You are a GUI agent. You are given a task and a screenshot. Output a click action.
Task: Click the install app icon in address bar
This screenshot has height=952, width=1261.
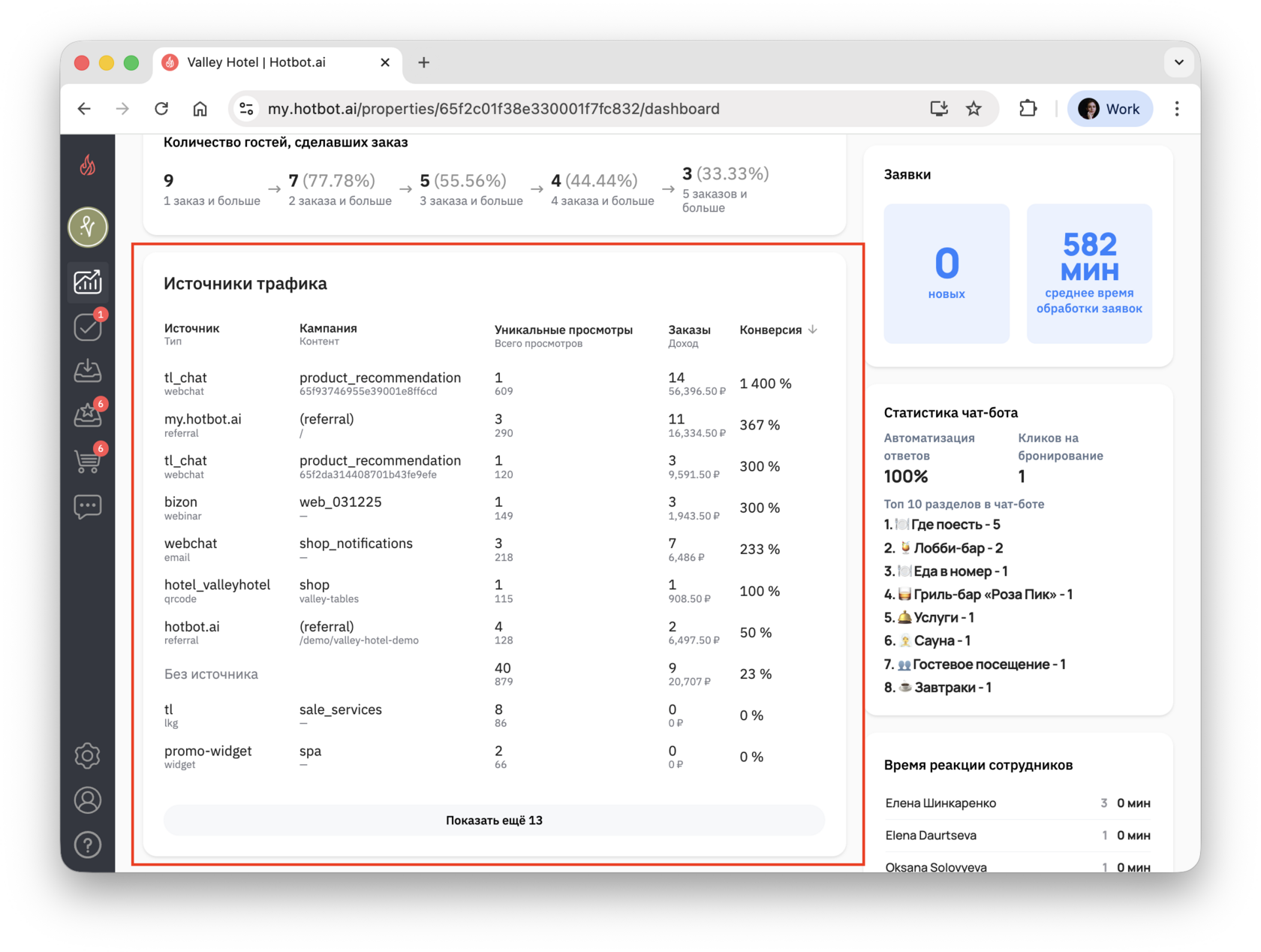[x=939, y=109]
